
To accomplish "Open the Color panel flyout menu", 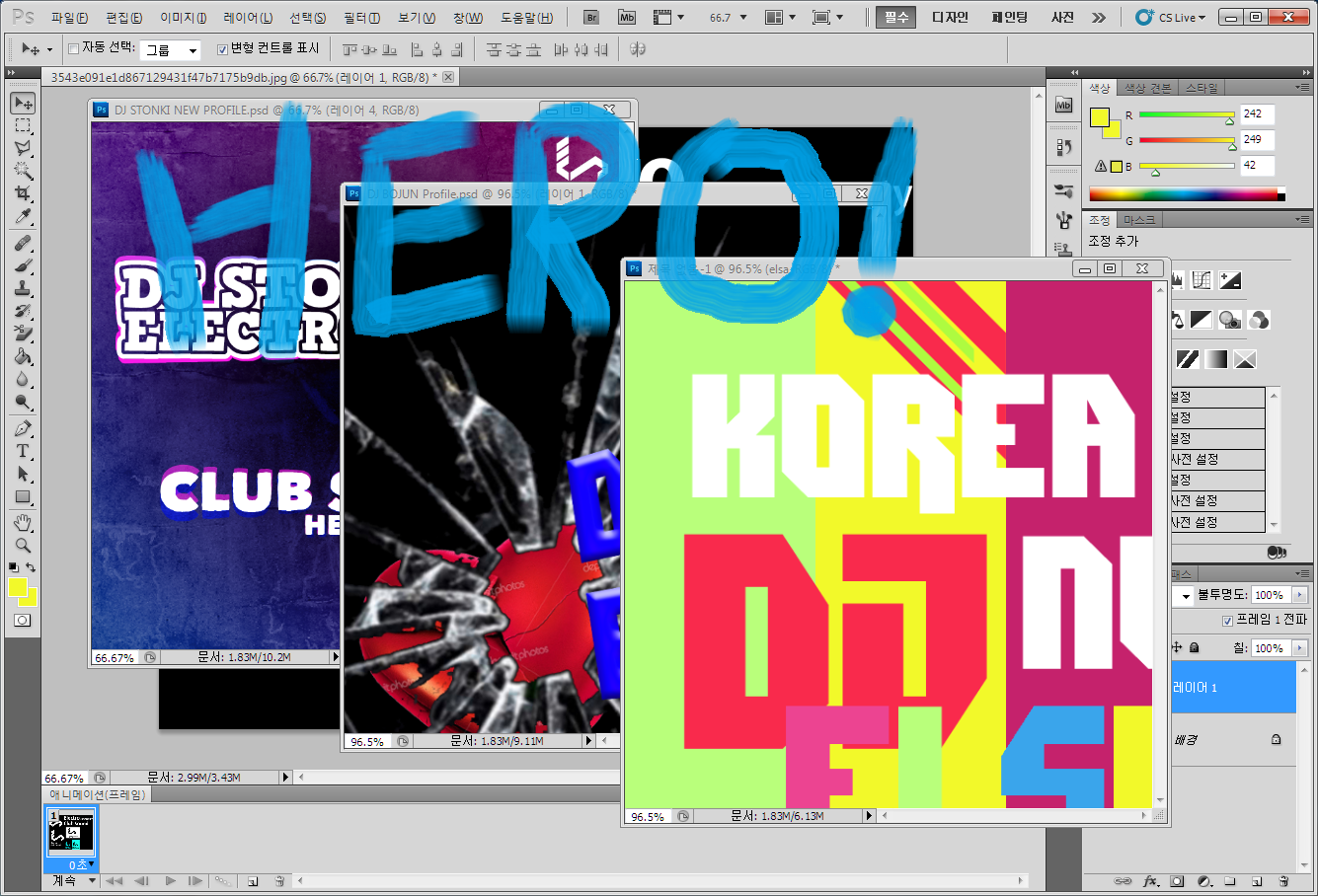I will click(x=1303, y=88).
